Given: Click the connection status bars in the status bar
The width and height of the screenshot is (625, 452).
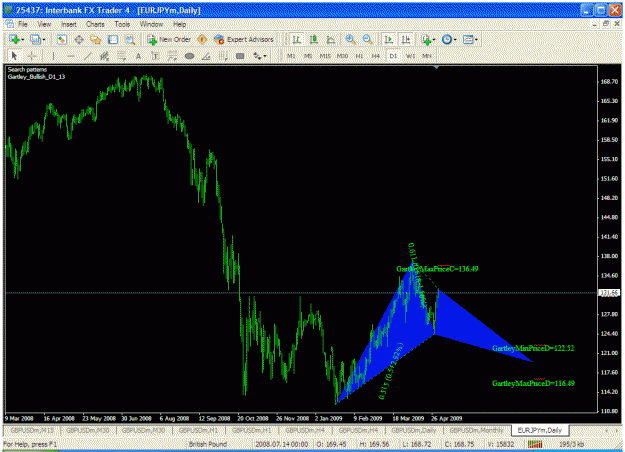Looking at the screenshot, I should 535,444.
